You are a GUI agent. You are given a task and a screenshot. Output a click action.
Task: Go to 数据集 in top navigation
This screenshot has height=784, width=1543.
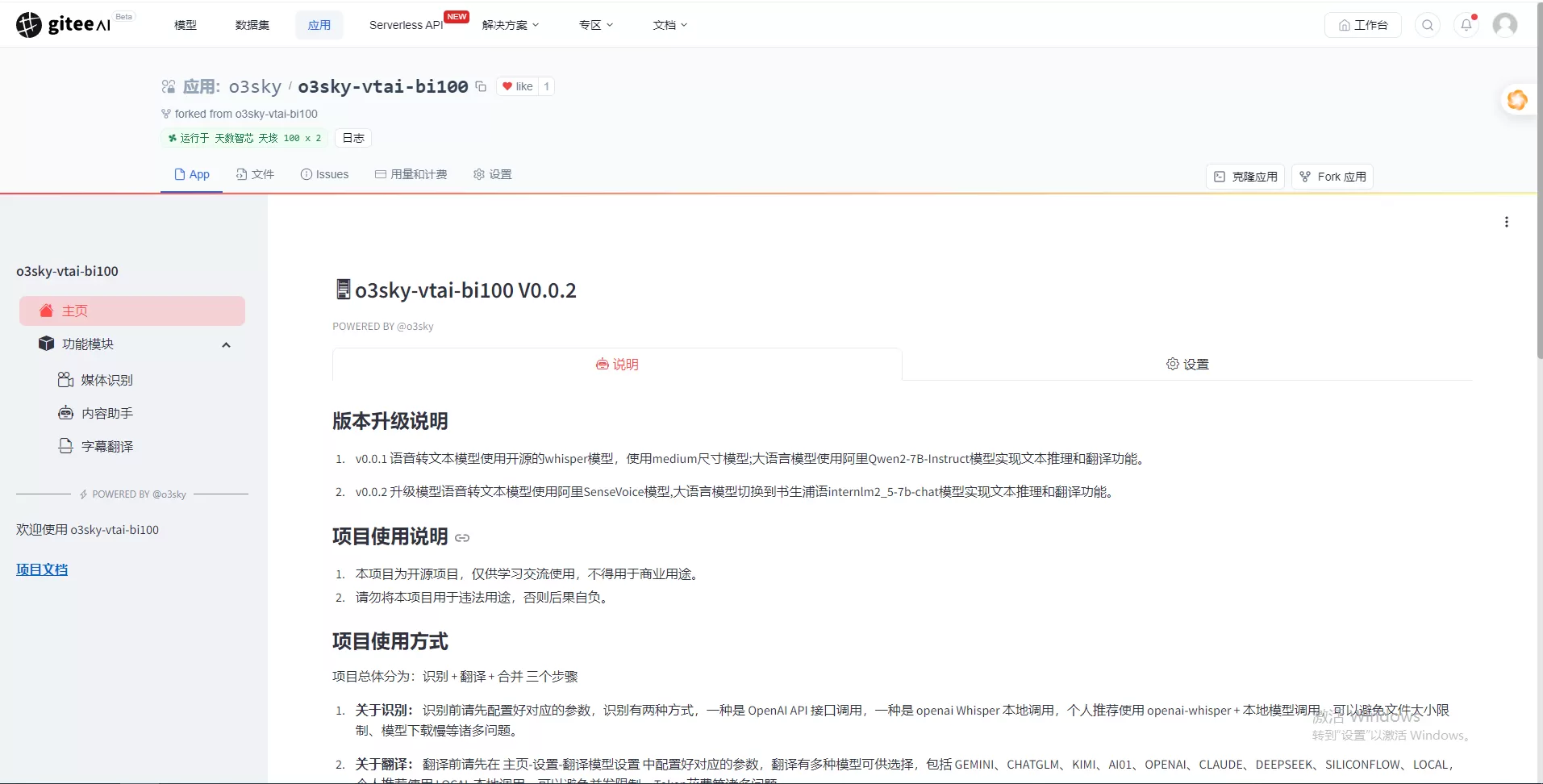[252, 25]
